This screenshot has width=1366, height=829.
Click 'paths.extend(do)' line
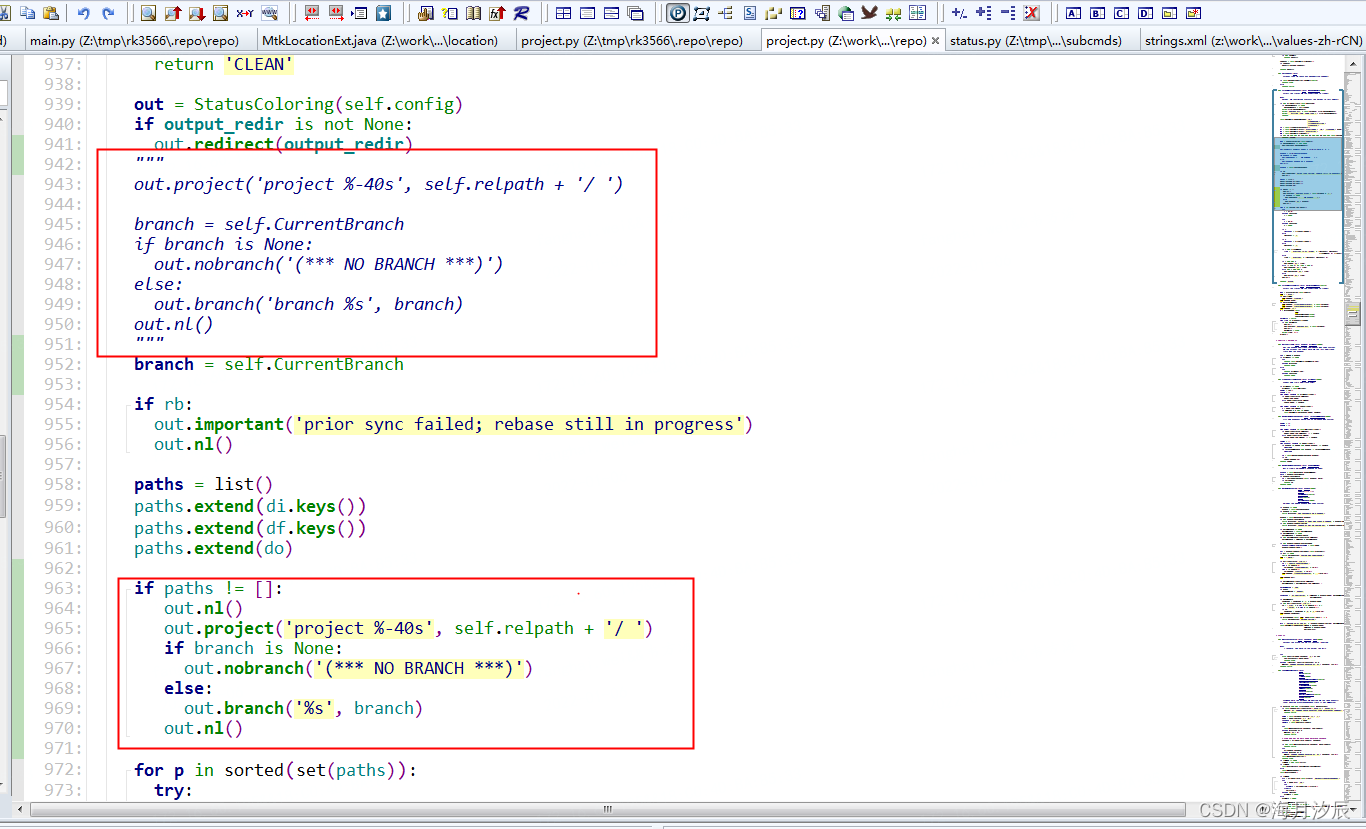tap(213, 548)
